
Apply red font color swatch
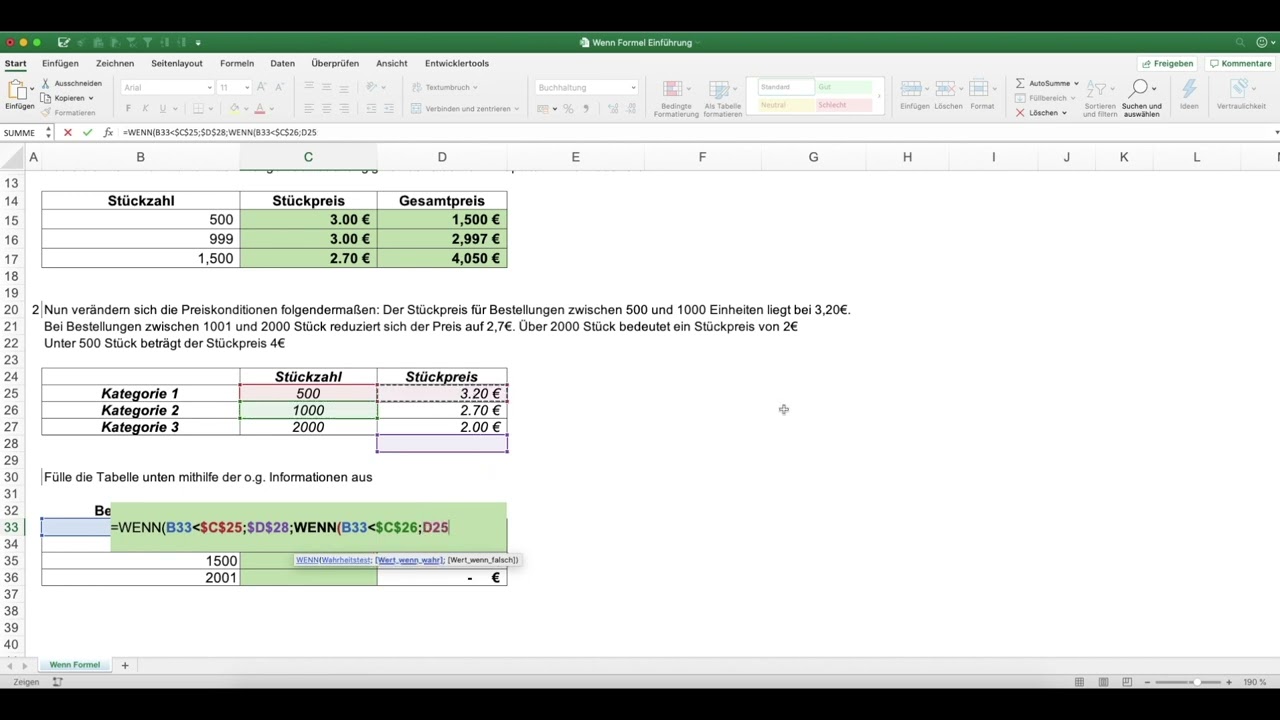point(259,108)
